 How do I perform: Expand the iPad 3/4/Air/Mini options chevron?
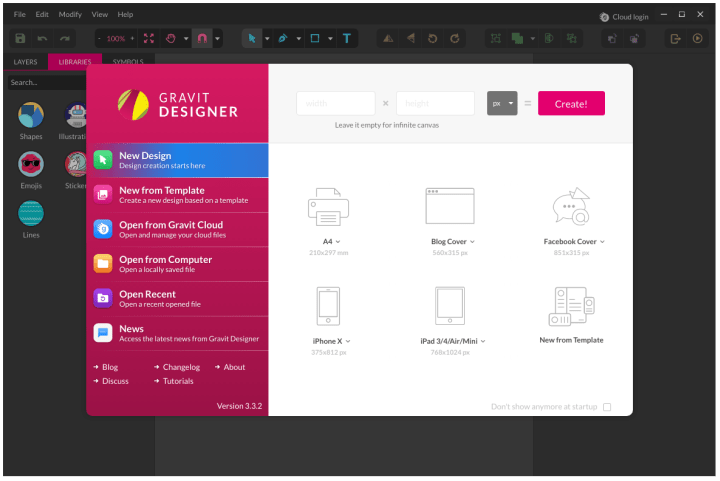point(483,341)
